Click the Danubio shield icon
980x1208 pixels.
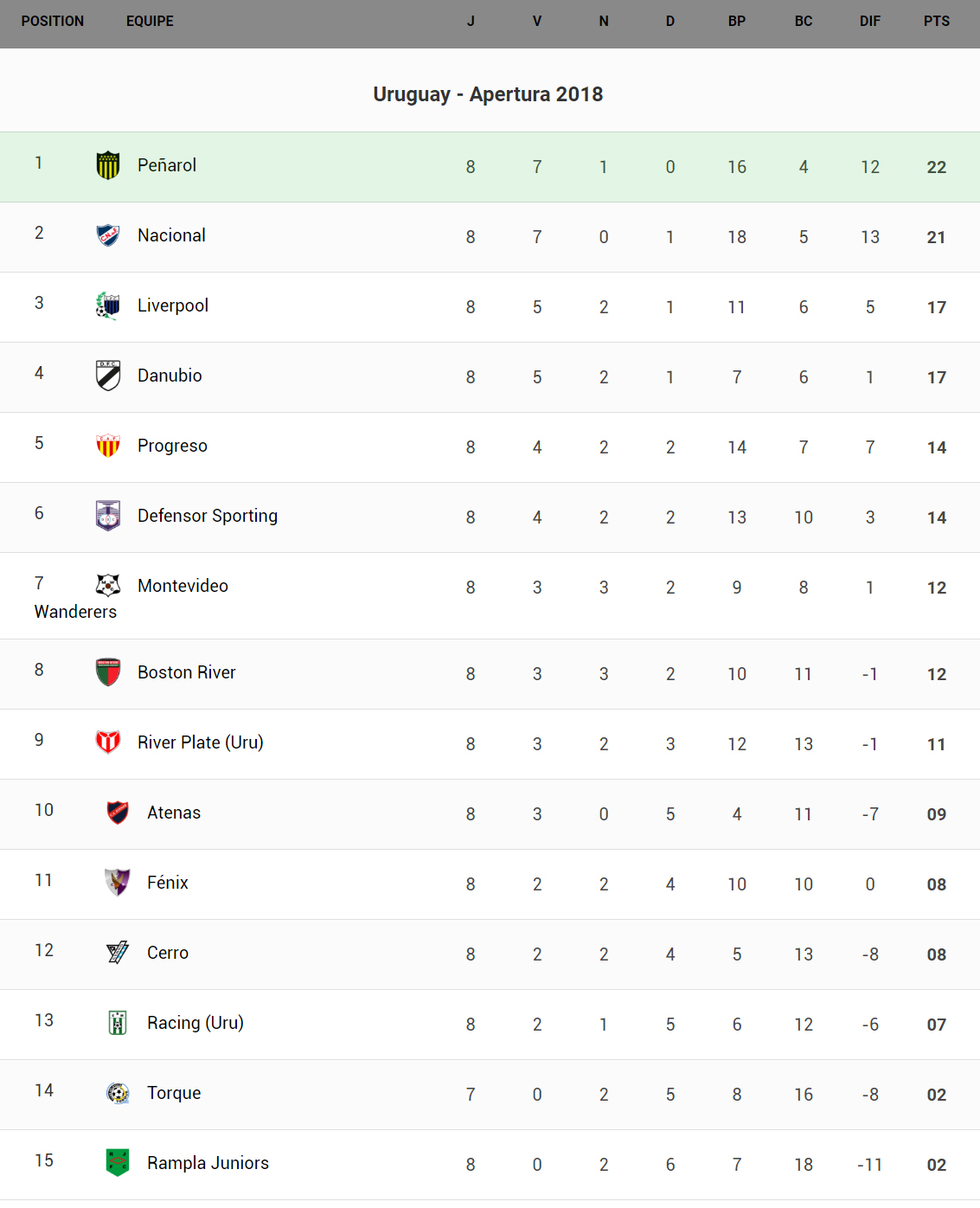click(x=108, y=376)
